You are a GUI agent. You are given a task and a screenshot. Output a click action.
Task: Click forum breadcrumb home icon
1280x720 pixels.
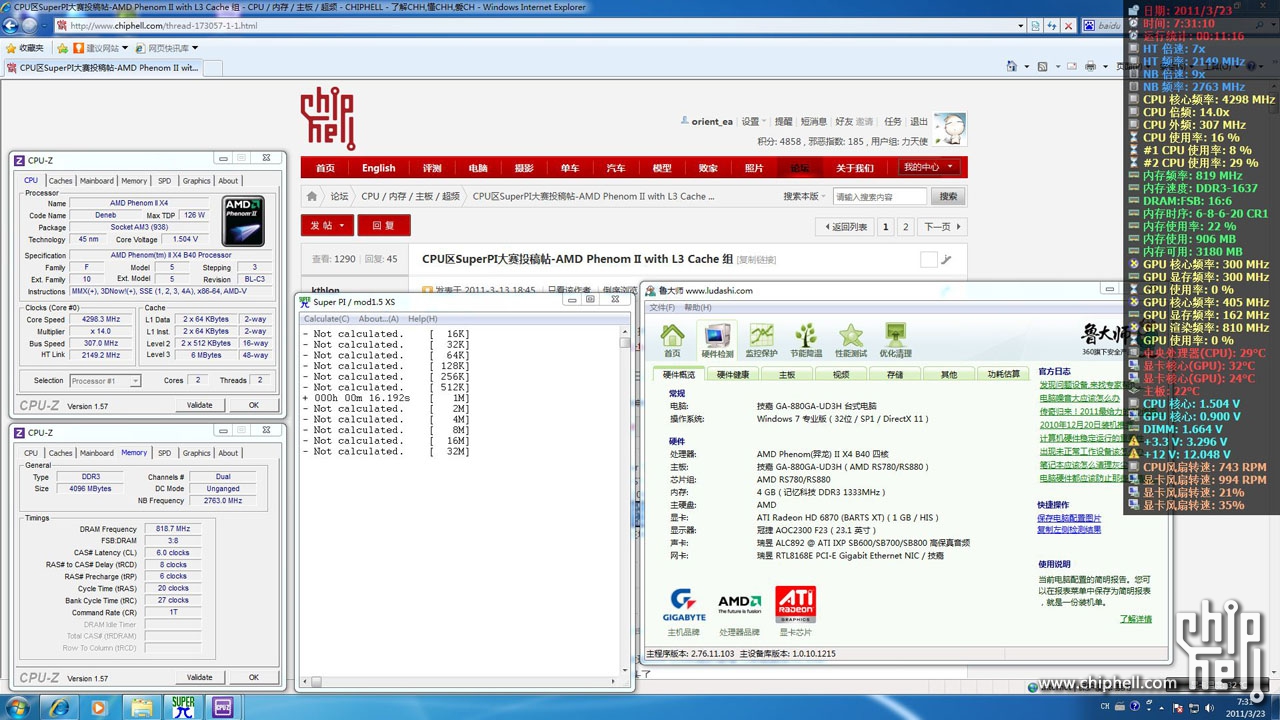coord(312,196)
